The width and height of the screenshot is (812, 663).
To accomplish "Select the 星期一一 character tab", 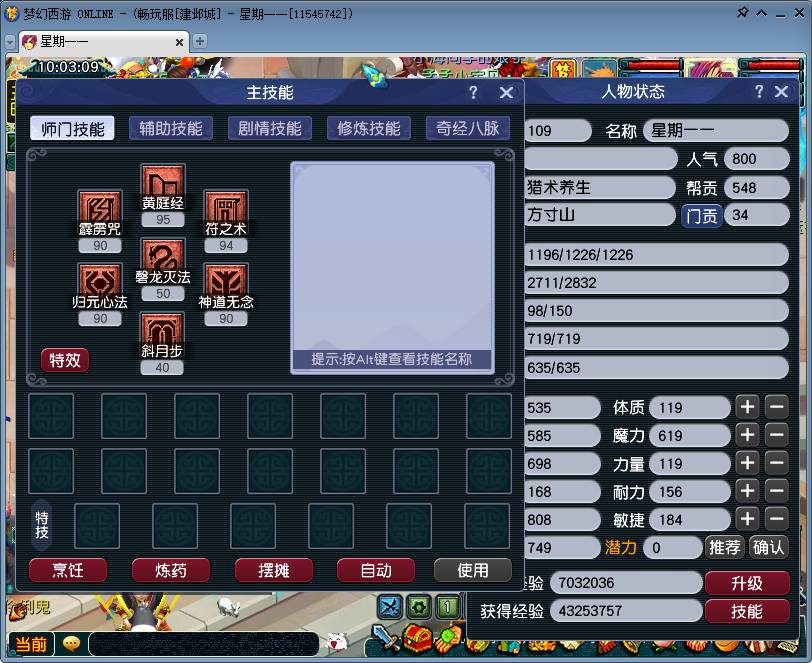I will [104, 41].
